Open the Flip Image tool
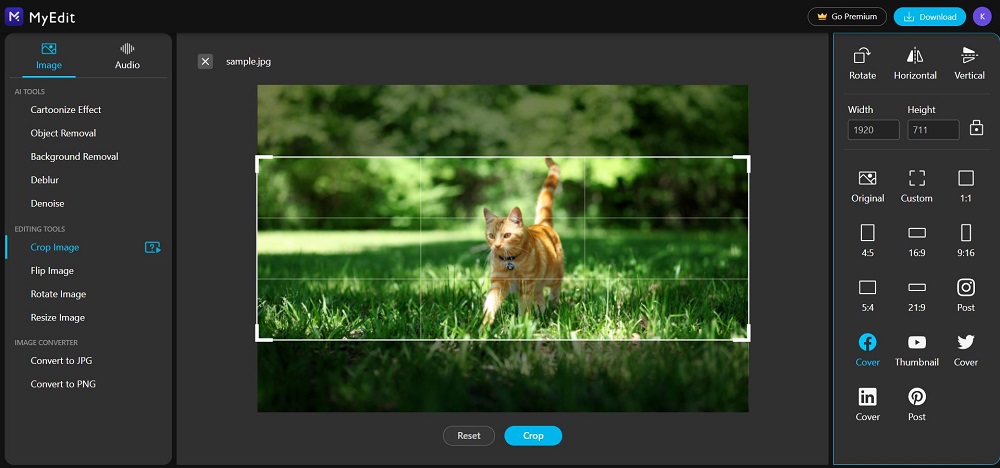Screen dimensions: 1000x468 tap(52, 271)
